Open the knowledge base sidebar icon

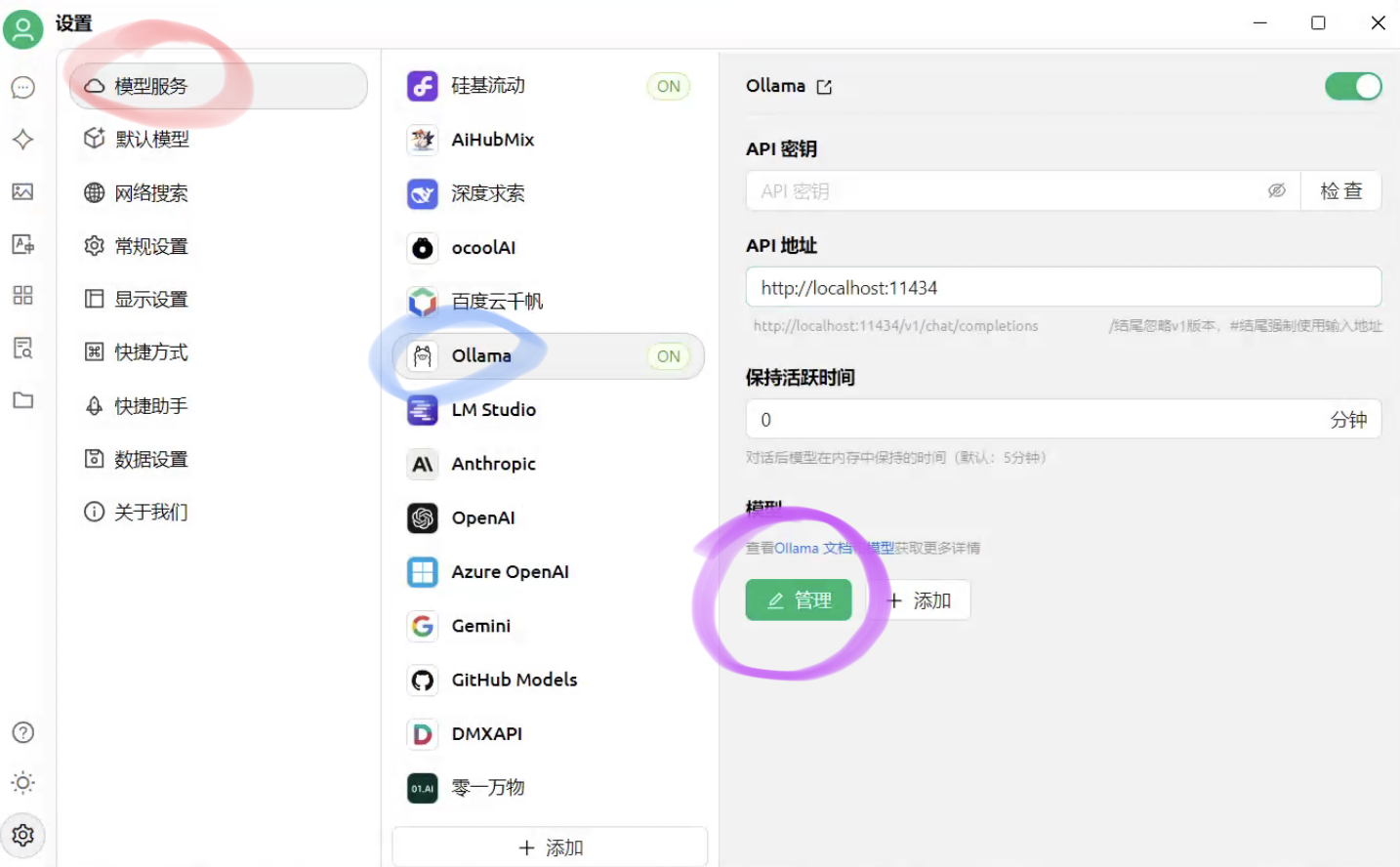pyautogui.click(x=23, y=348)
